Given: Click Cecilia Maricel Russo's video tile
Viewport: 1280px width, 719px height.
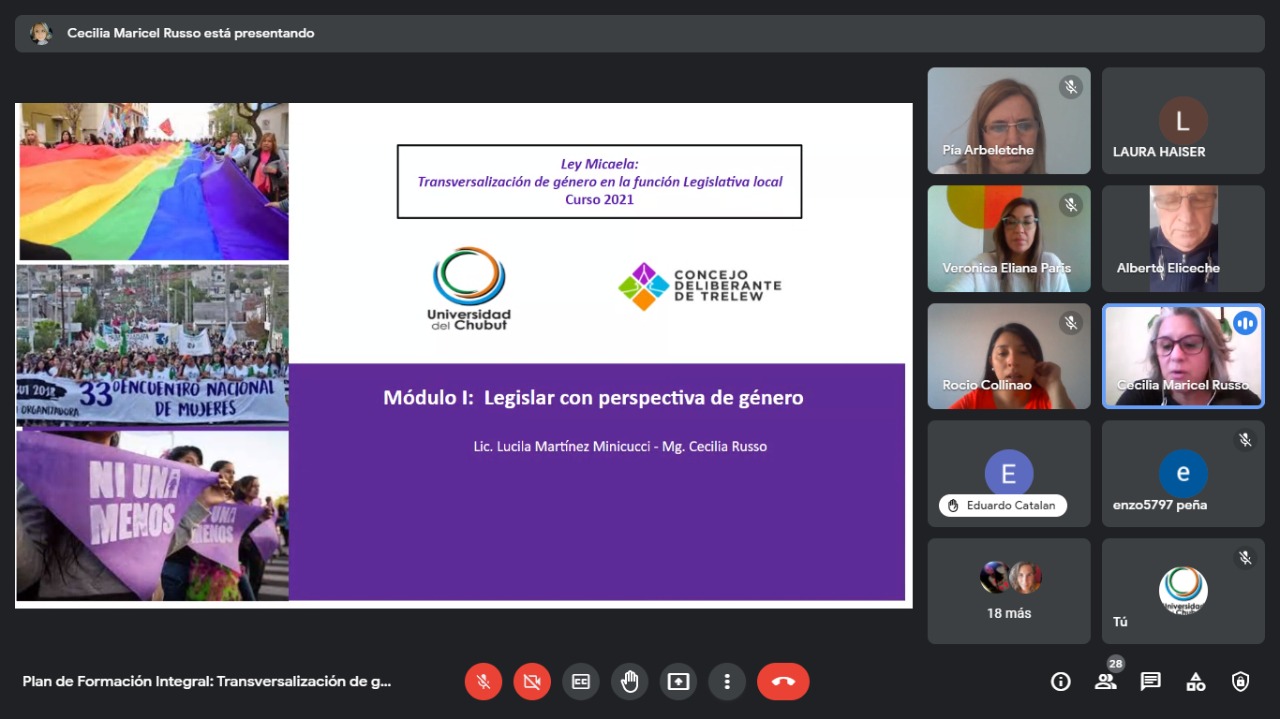Looking at the screenshot, I should 1183,356.
